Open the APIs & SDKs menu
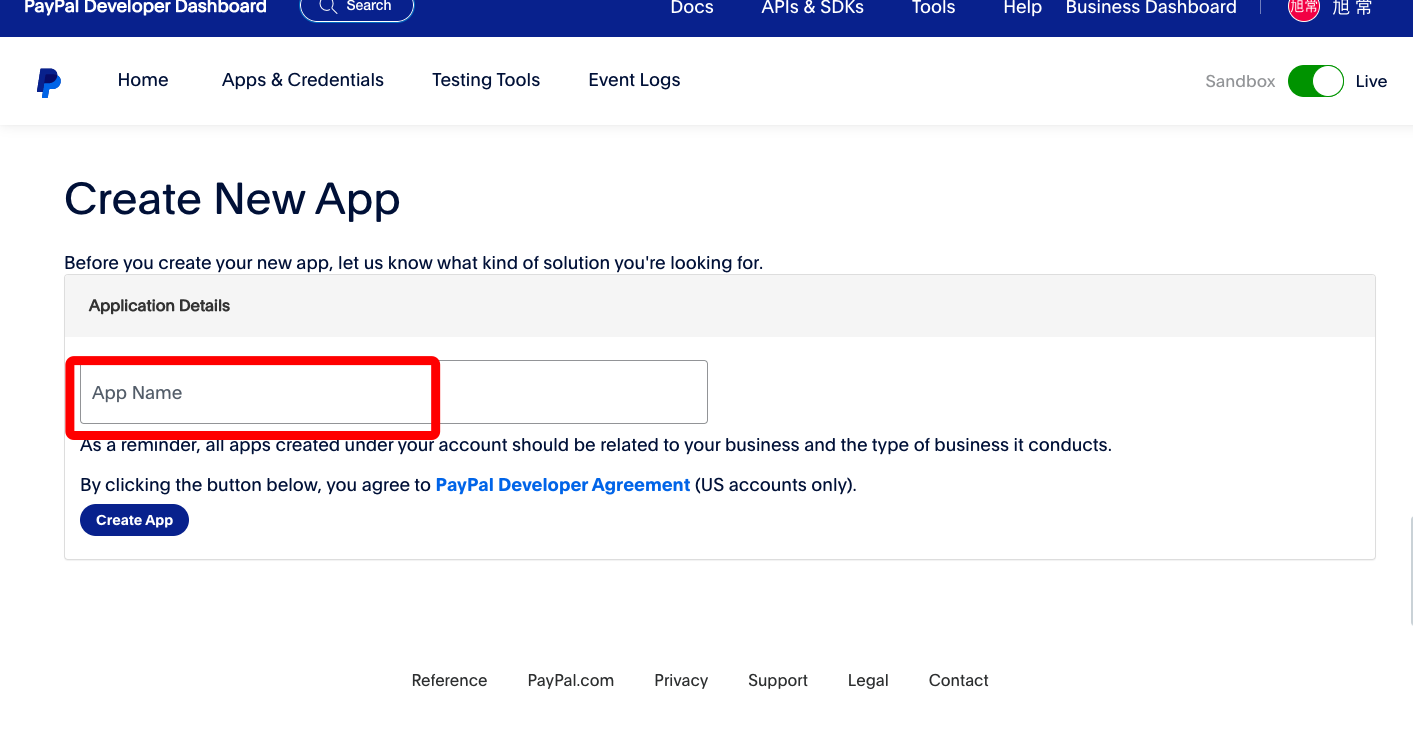Viewport: 1413px width, 731px height. [812, 8]
